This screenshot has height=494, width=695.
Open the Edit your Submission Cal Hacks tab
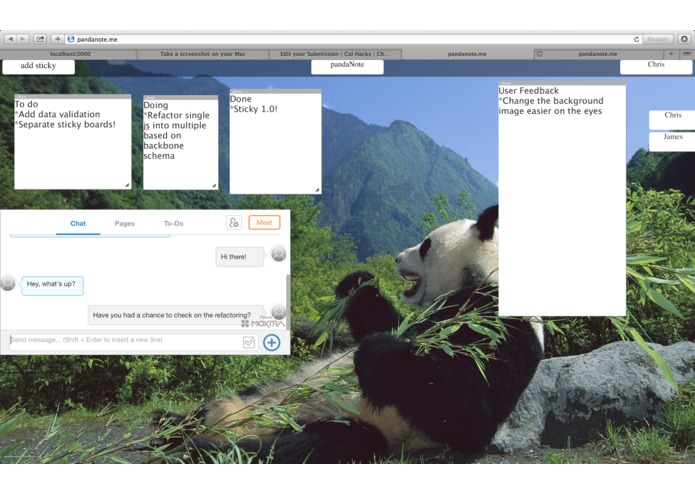(x=335, y=54)
